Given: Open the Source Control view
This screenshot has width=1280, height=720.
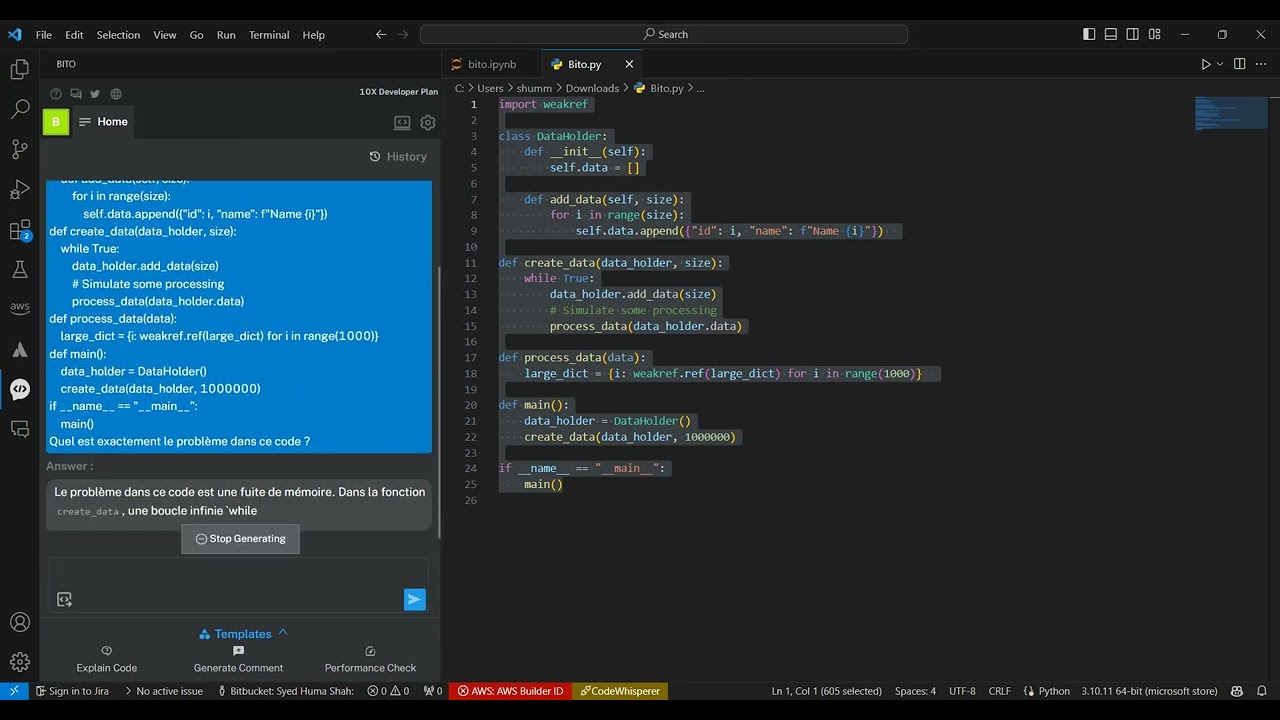Looking at the screenshot, I should pyautogui.click(x=20, y=150).
